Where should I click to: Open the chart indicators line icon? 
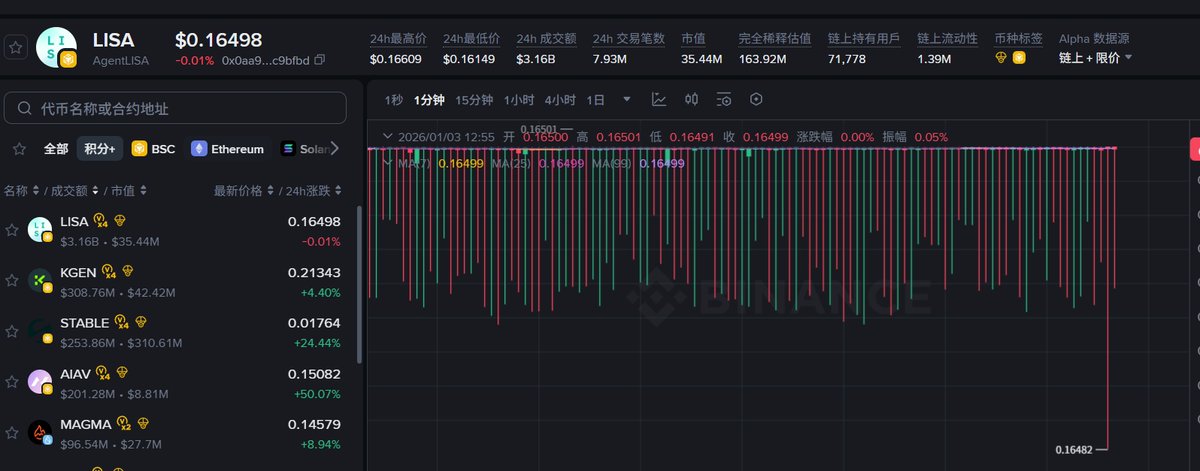[659, 99]
